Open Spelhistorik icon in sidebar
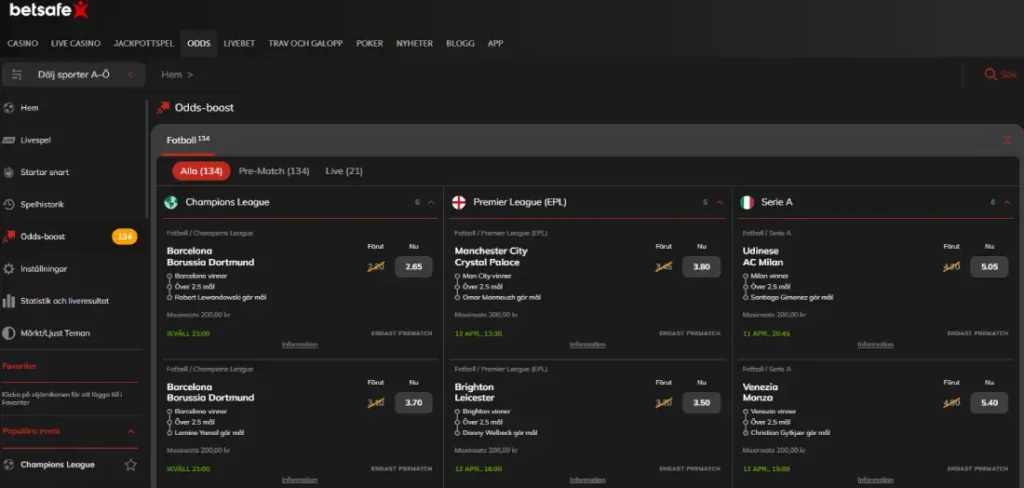Image resolution: width=1024 pixels, height=488 pixels. pyautogui.click(x=9, y=204)
